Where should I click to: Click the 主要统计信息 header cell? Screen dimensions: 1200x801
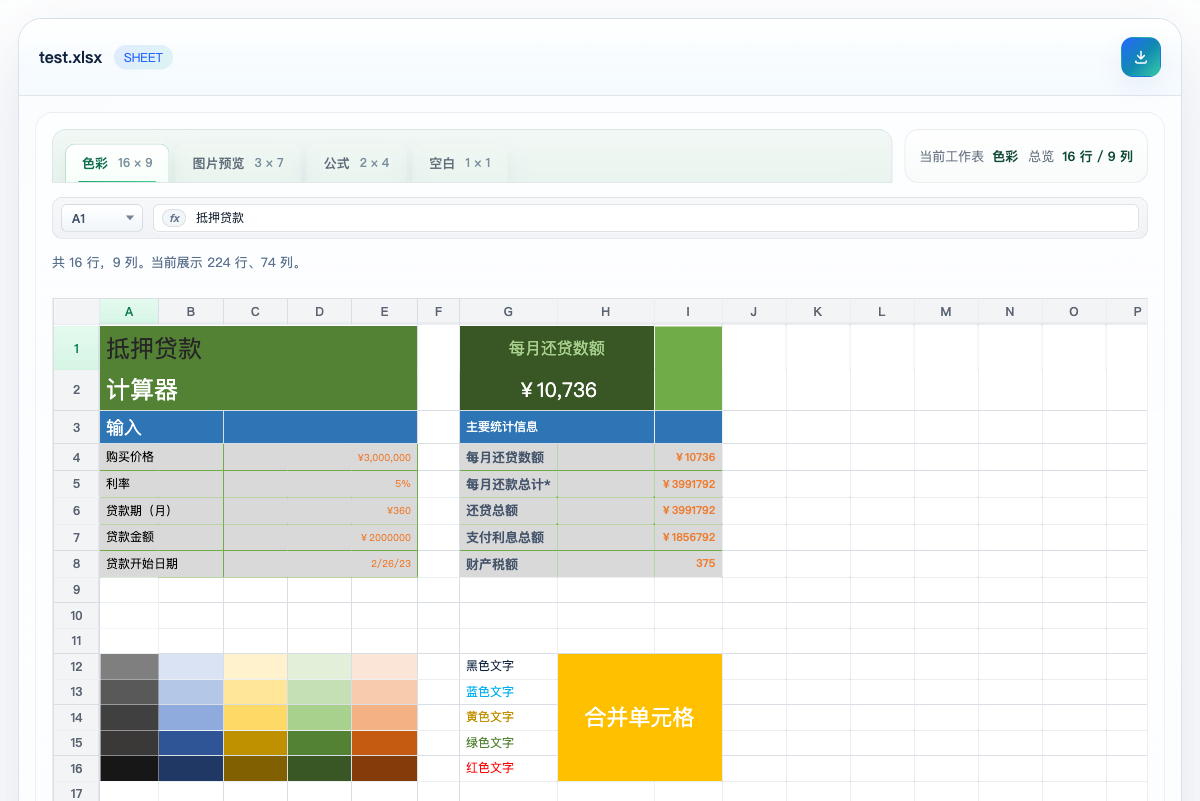(x=557, y=427)
